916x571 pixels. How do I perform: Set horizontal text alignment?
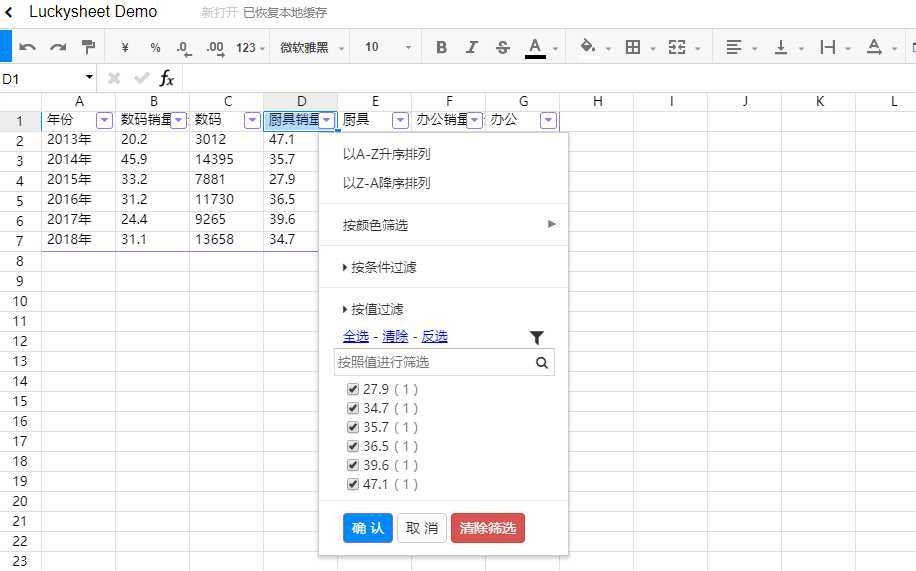click(x=734, y=47)
